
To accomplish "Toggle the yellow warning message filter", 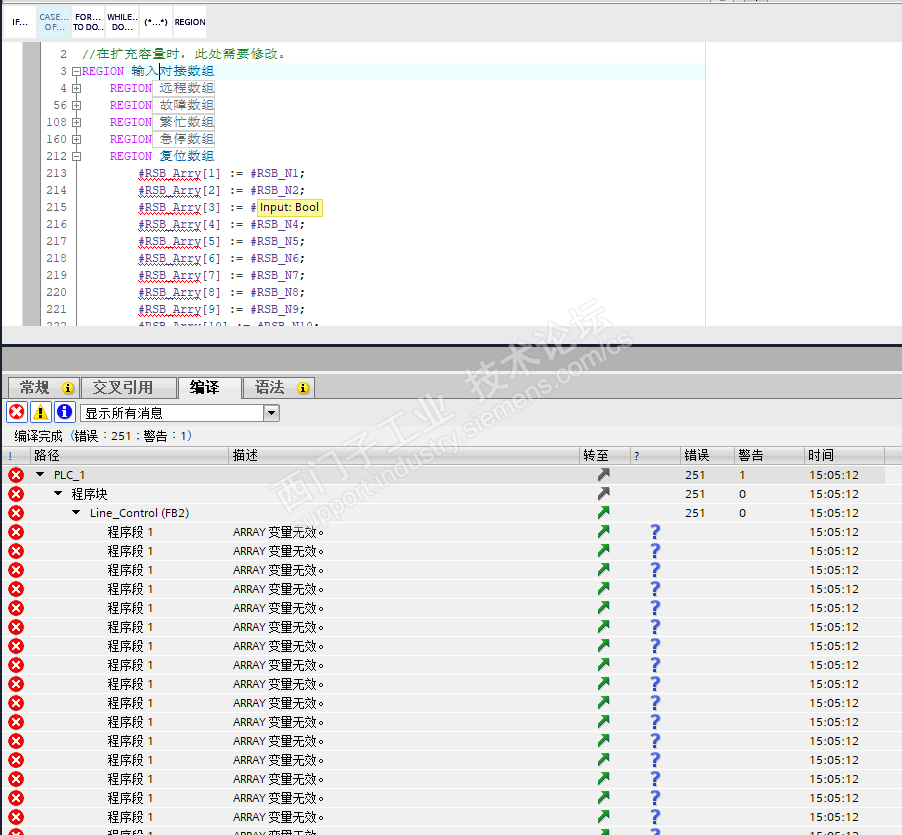I will tap(40, 412).
